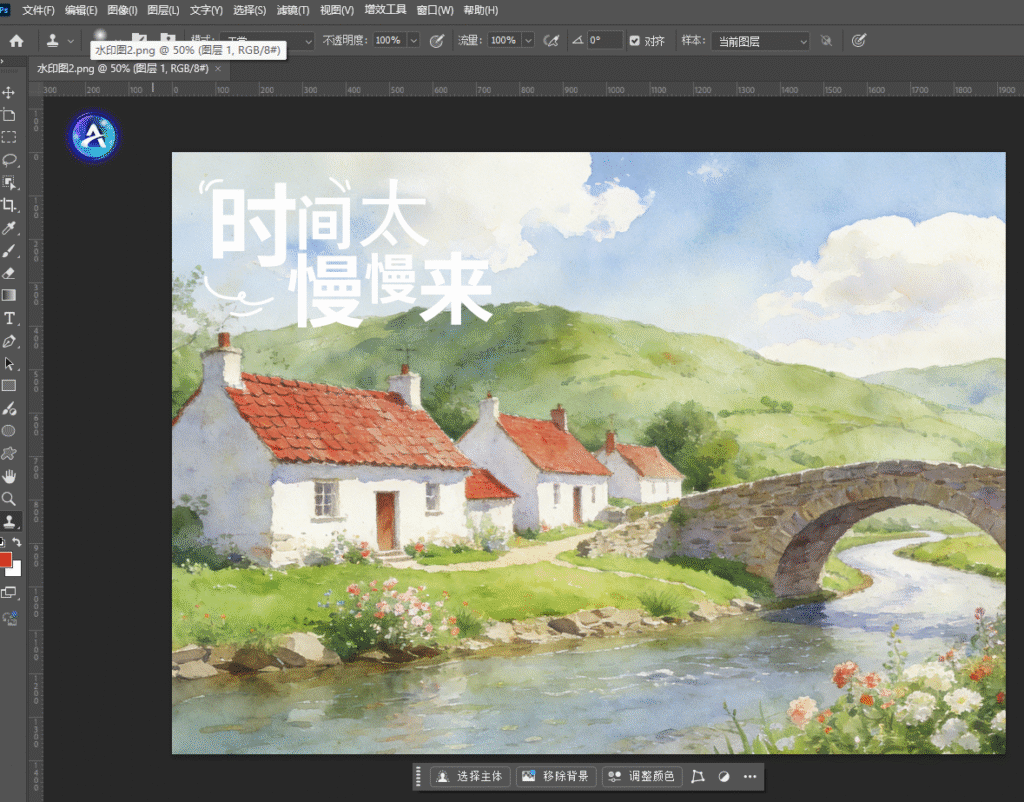Click the white background color swatch

pos(17,570)
